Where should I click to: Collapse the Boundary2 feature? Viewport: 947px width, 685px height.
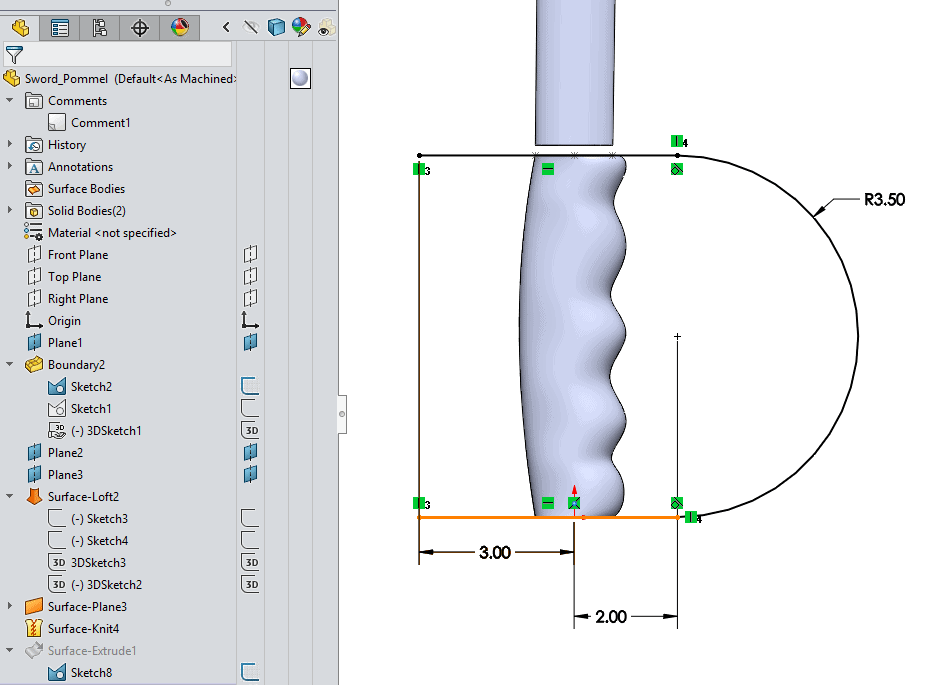[10, 365]
